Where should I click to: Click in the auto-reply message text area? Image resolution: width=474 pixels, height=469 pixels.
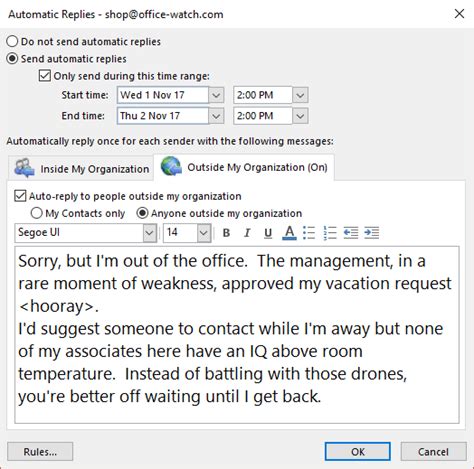237,335
